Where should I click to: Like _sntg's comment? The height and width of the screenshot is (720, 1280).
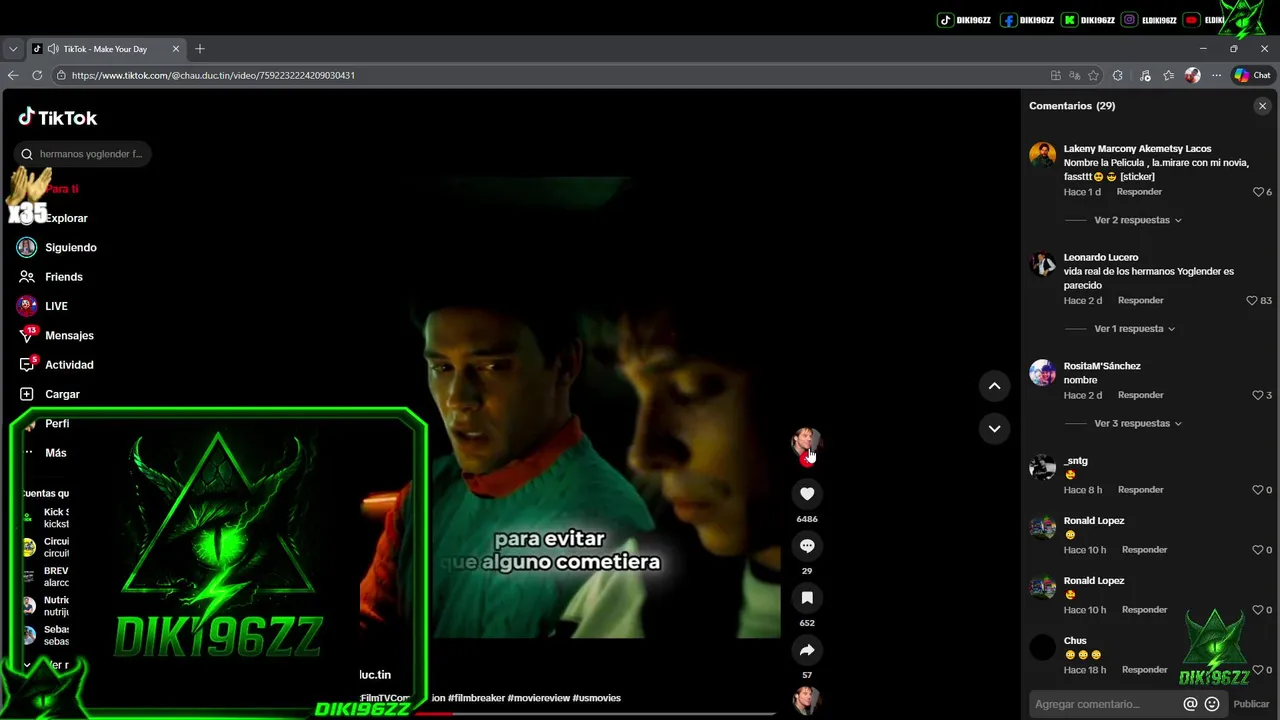(1259, 490)
